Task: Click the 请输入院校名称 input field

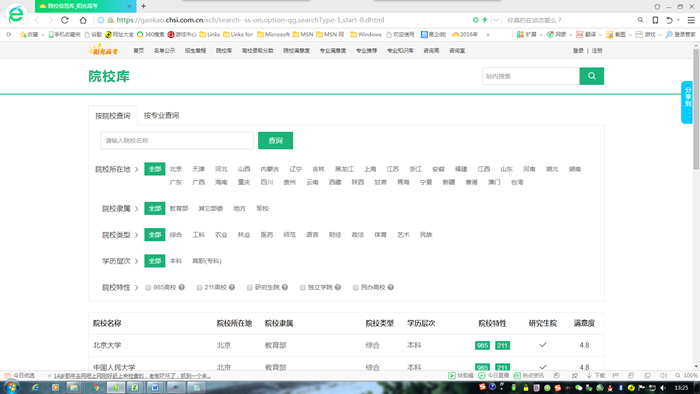Action: click(177, 141)
